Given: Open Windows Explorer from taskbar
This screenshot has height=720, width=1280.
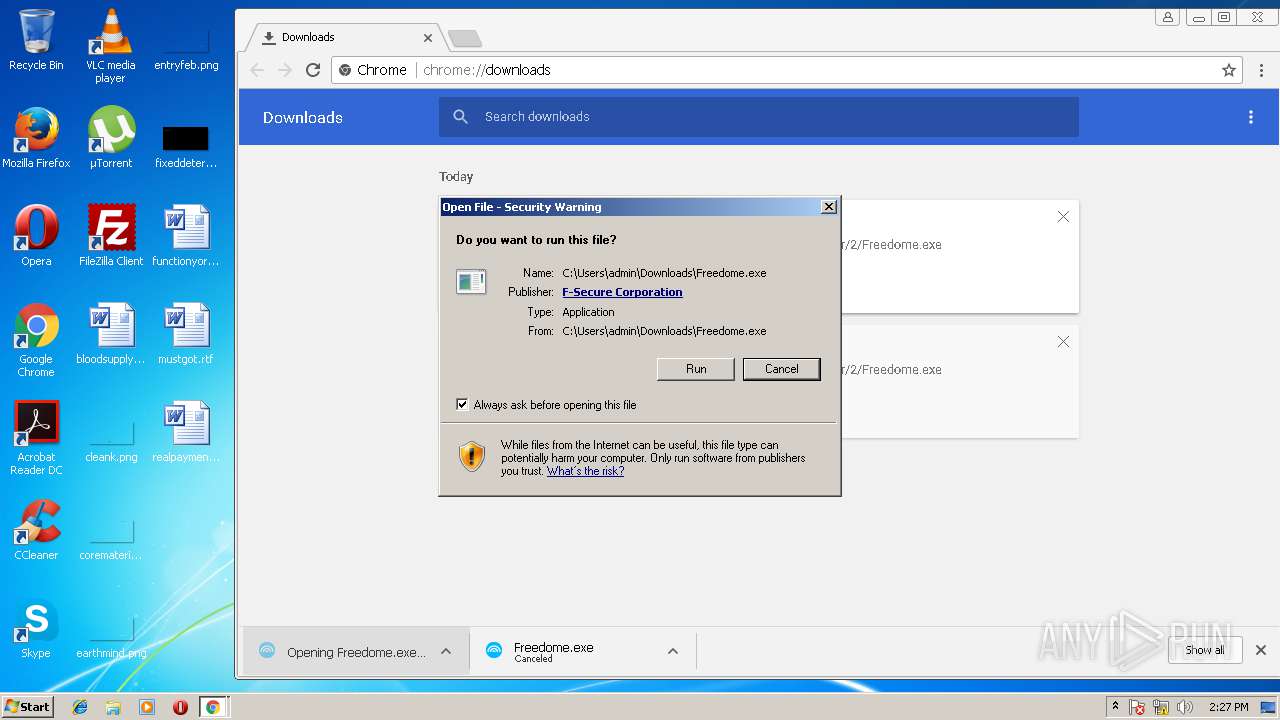Looking at the screenshot, I should (x=113, y=707).
